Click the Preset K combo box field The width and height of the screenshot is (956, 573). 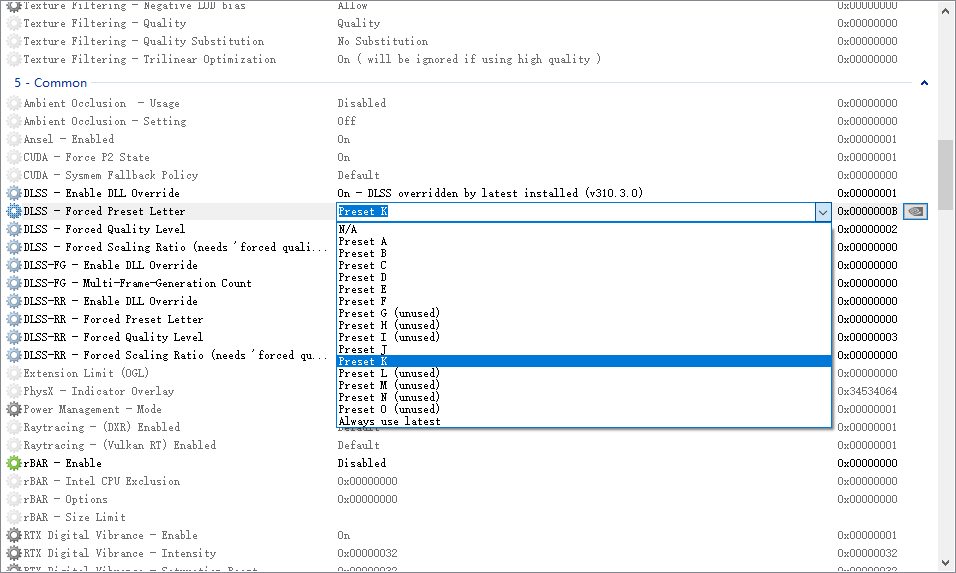coord(575,211)
